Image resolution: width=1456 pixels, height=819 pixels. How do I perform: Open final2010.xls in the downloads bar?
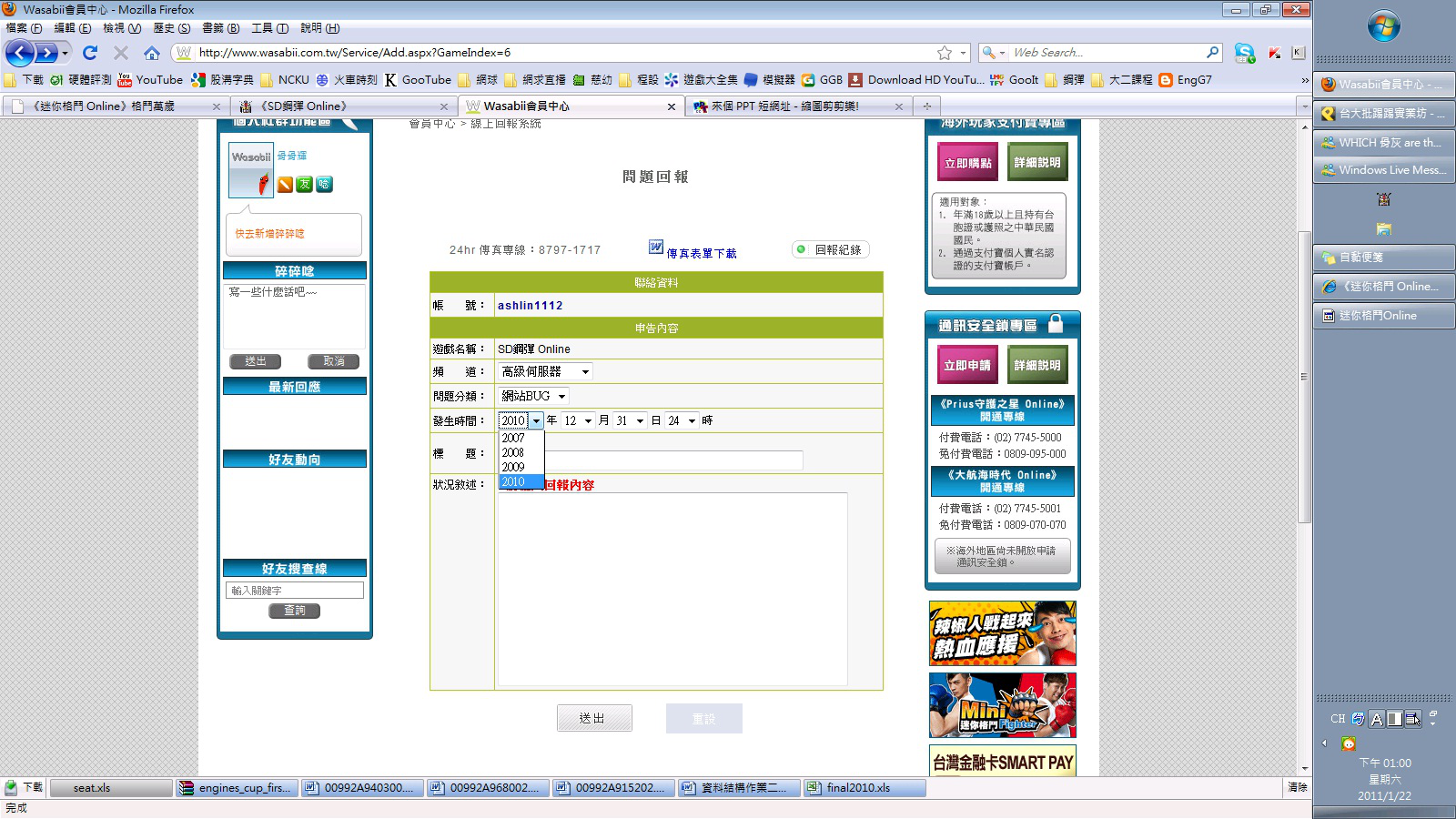(864, 788)
